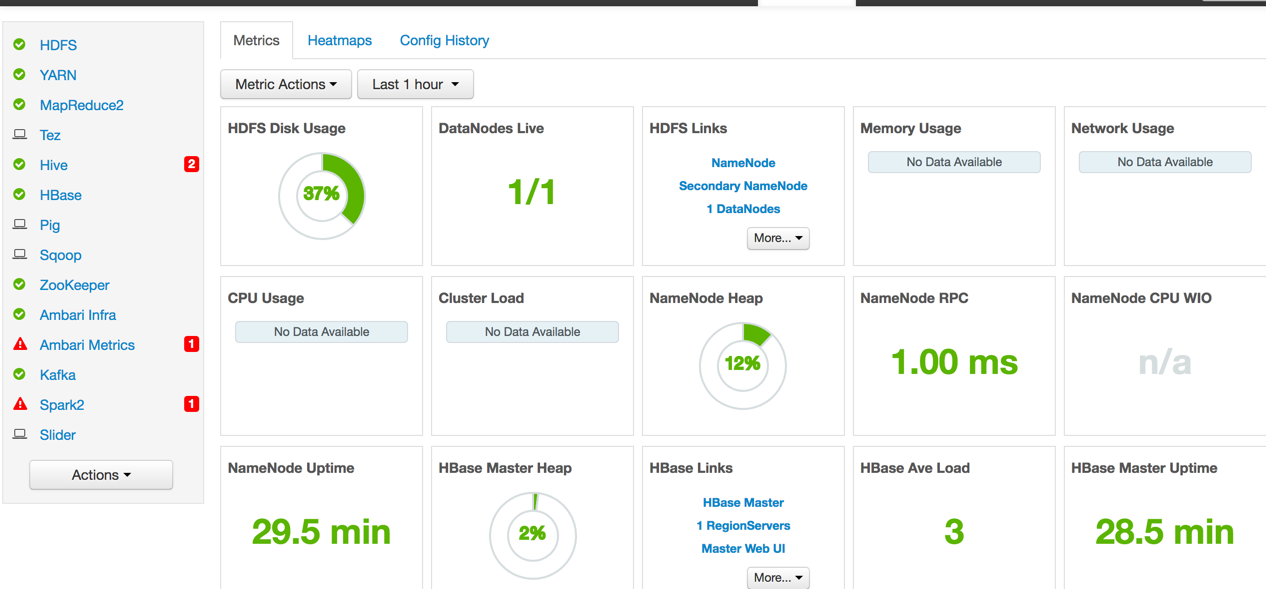This screenshot has height=589, width=1266.
Task: Open the Config History tab
Action: [x=444, y=41]
